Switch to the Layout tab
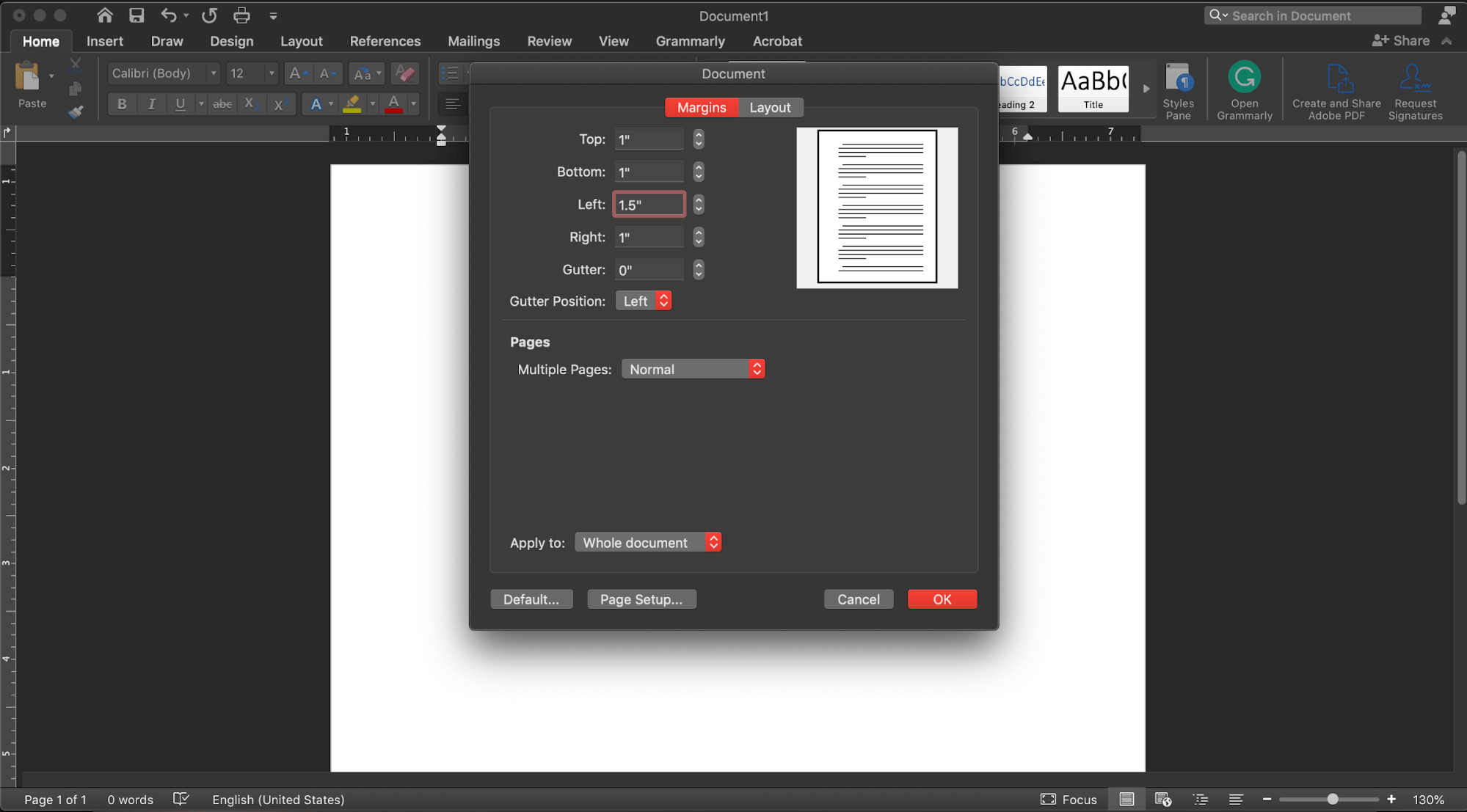Screen dimensions: 1467x812 (770, 107)
